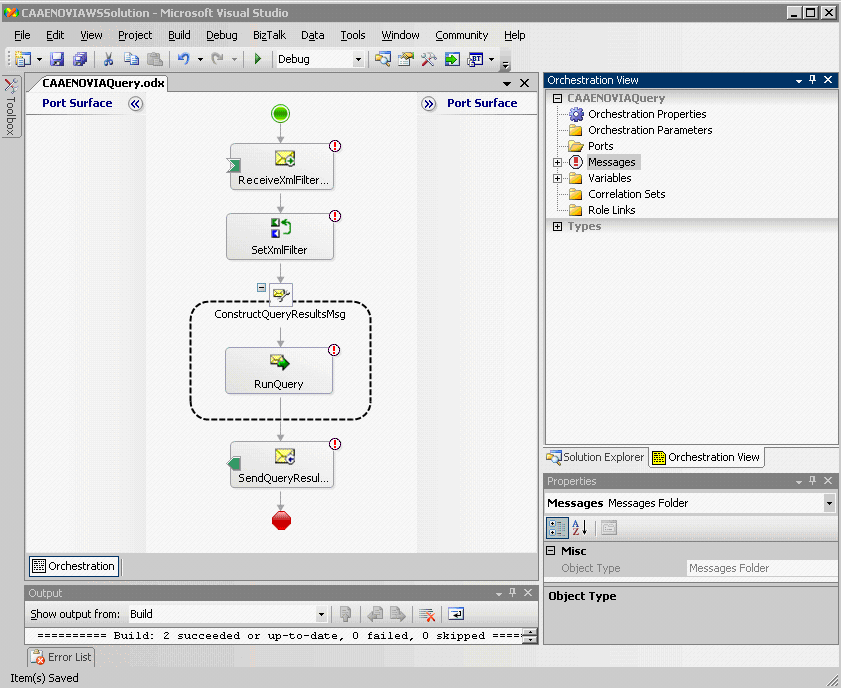Screen dimensions: 841x688
Task: Toggle Word Wrap in Output panel
Action: pos(456,614)
